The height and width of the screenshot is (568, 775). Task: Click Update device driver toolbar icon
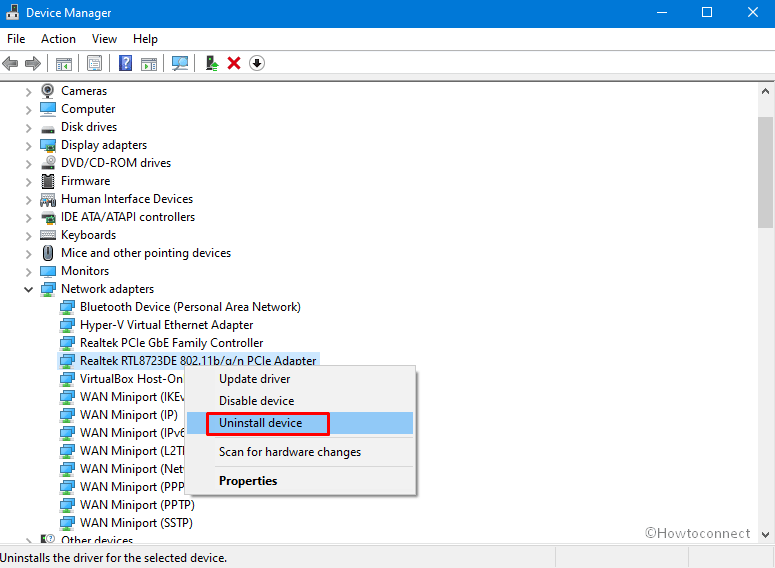pyautogui.click(x=212, y=63)
